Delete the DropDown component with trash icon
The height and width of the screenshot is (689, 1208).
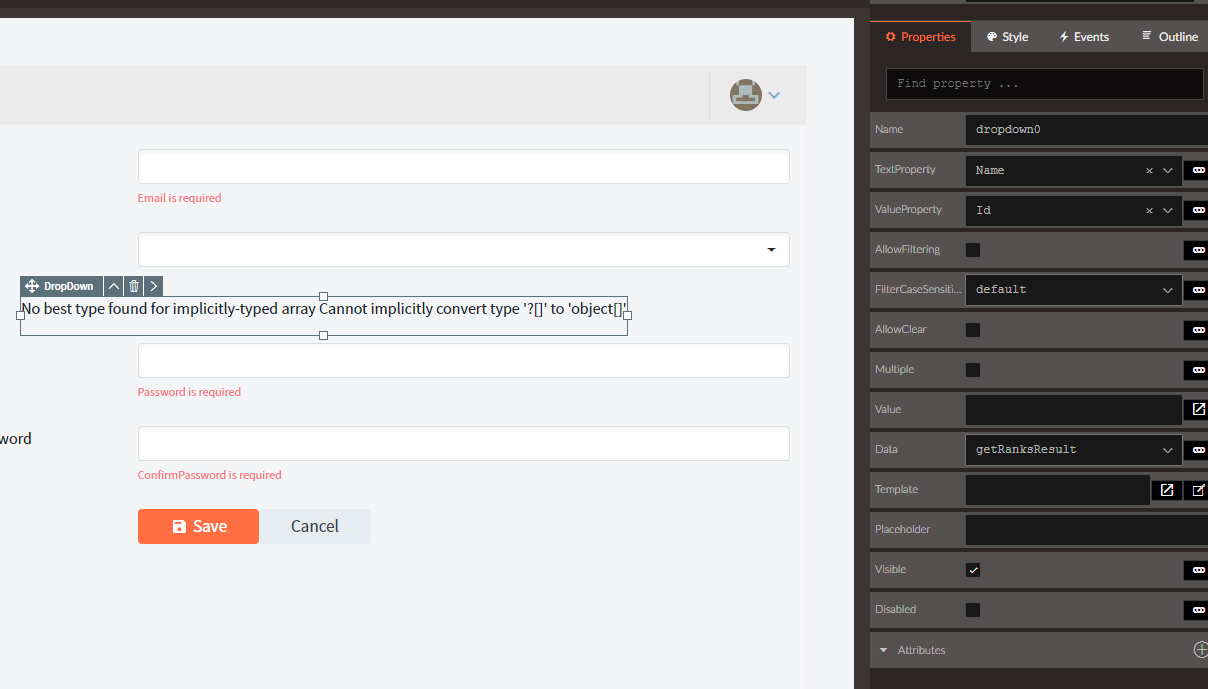click(x=134, y=286)
